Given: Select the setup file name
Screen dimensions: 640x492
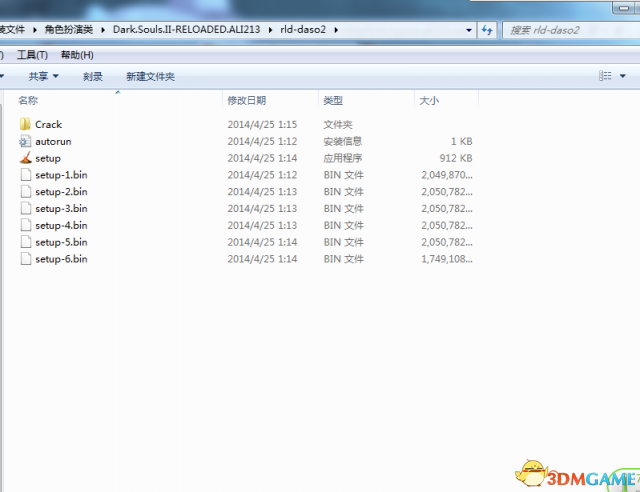Looking at the screenshot, I should point(48,158).
